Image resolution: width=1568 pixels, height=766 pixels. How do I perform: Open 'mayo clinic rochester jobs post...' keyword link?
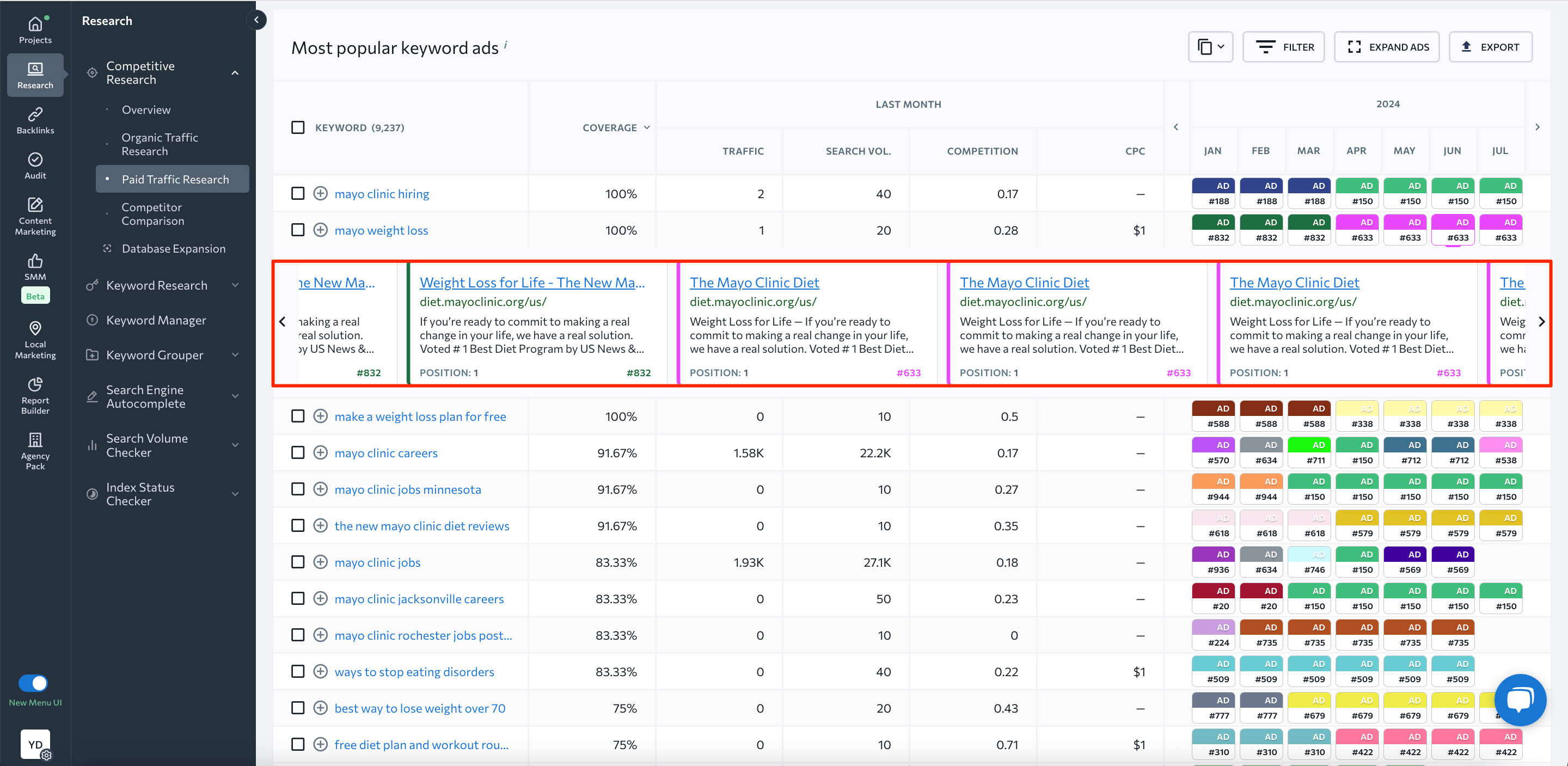coord(423,635)
